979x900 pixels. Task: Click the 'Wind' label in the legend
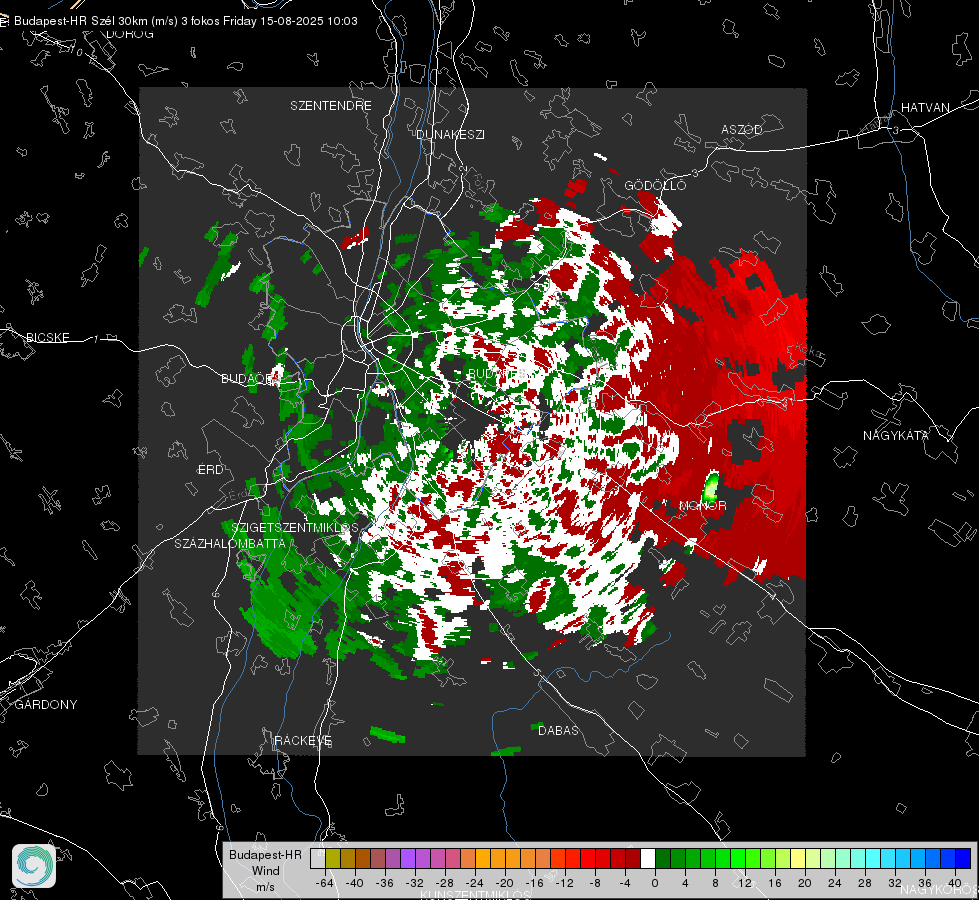tap(265, 870)
